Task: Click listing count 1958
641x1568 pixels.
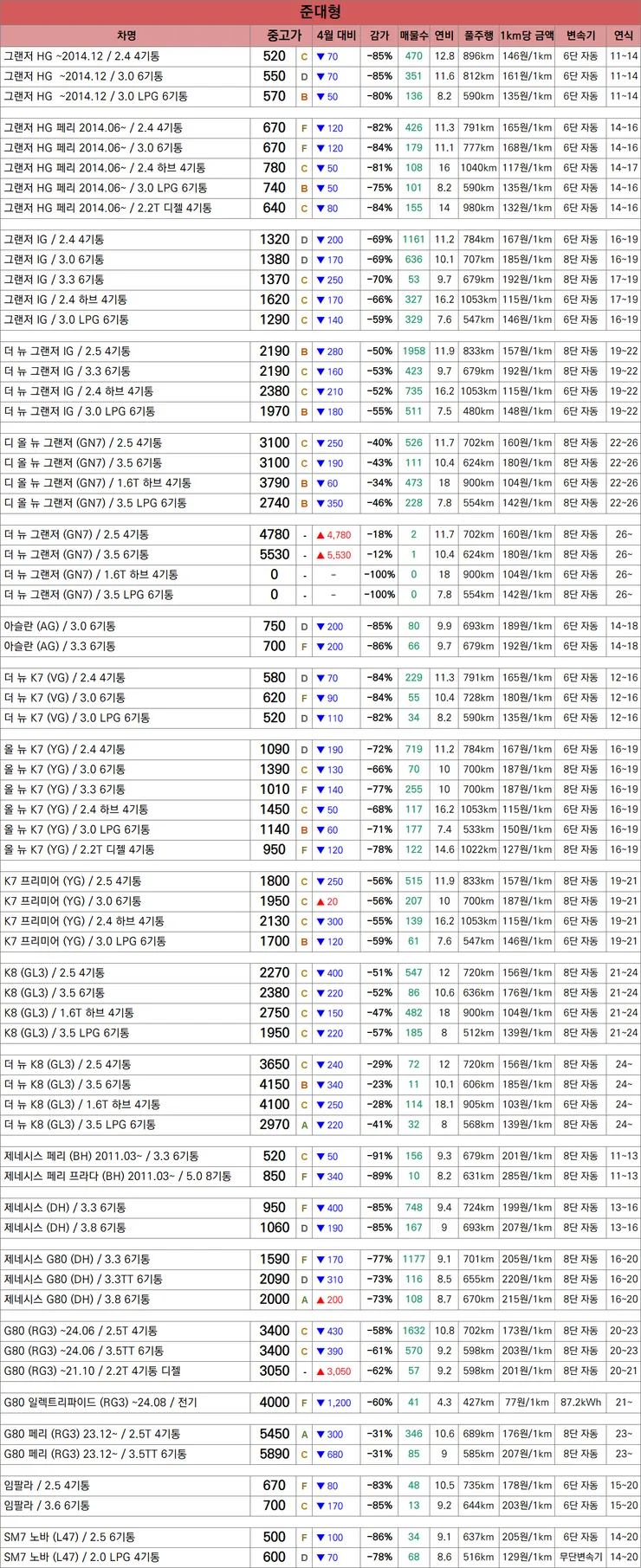Action: coord(414,352)
